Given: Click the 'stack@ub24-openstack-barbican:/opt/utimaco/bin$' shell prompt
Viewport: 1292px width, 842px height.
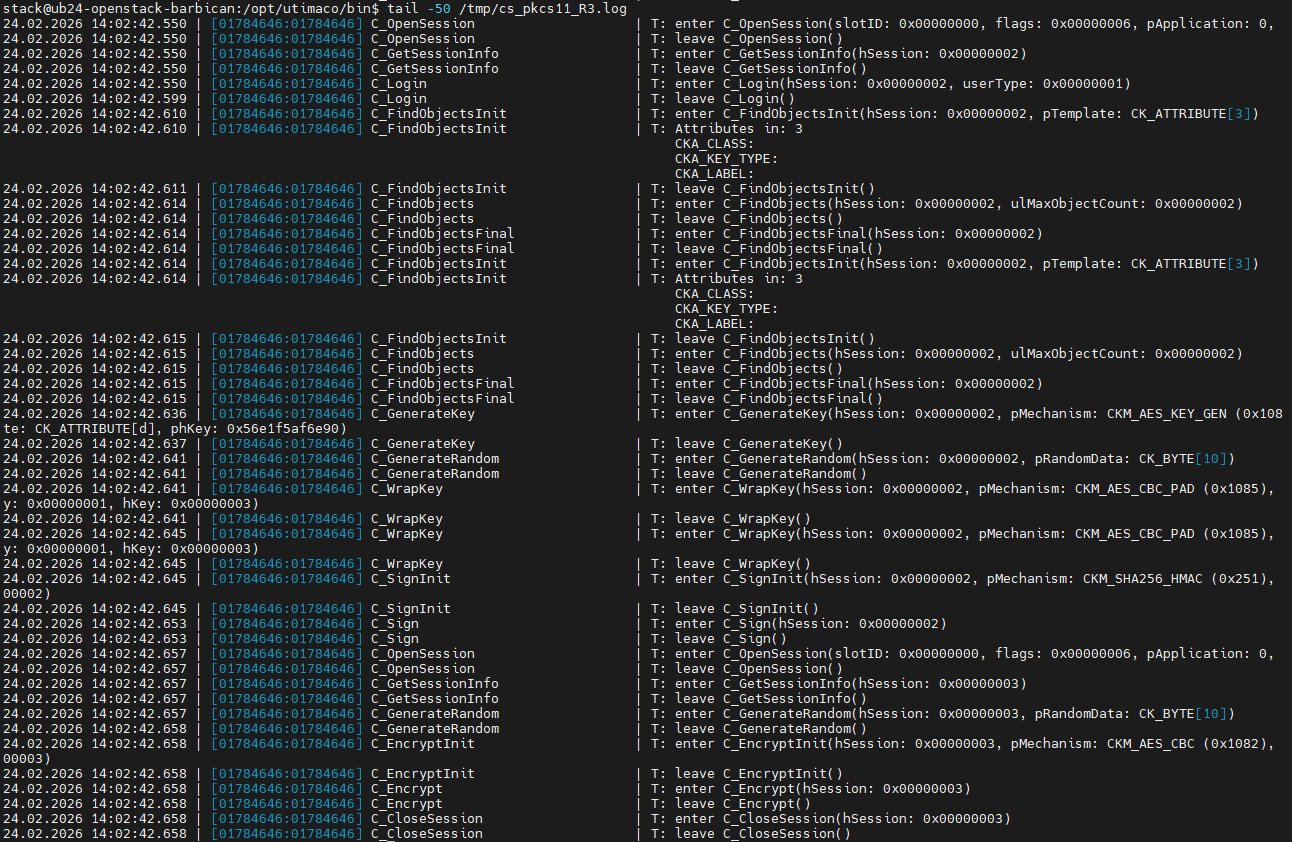Looking at the screenshot, I should (x=192, y=8).
